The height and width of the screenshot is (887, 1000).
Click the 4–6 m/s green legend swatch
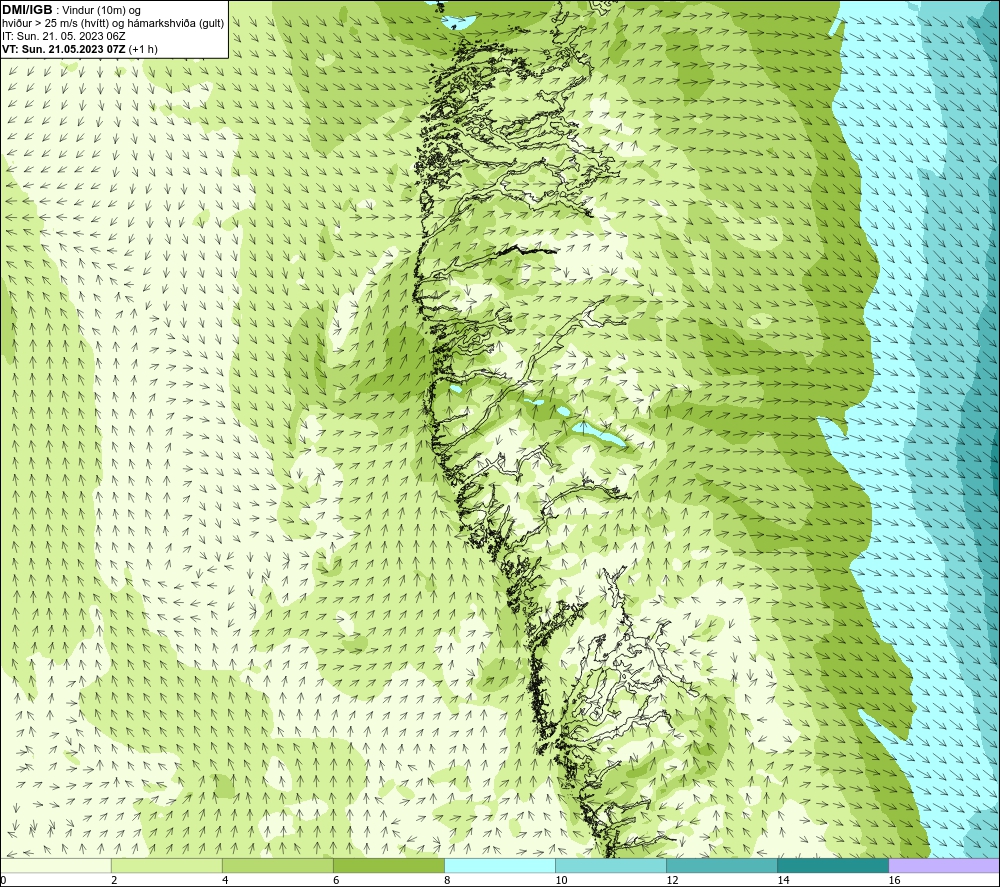[x=277, y=865]
